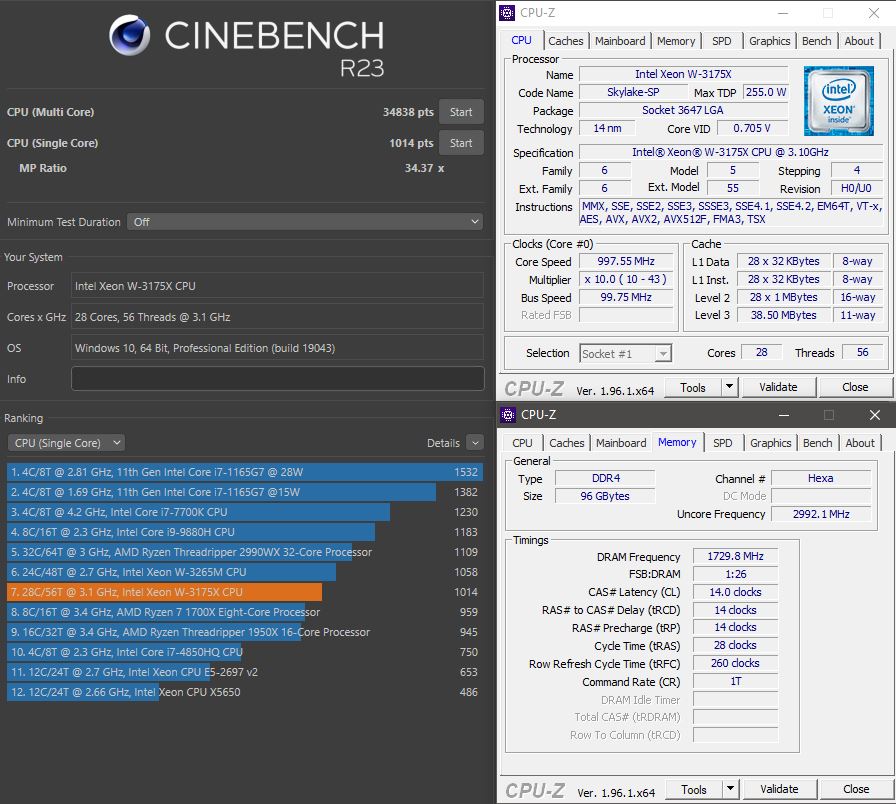Select ranking row Intel Core i7-4850HQ
The height and width of the screenshot is (804, 896).
245,652
